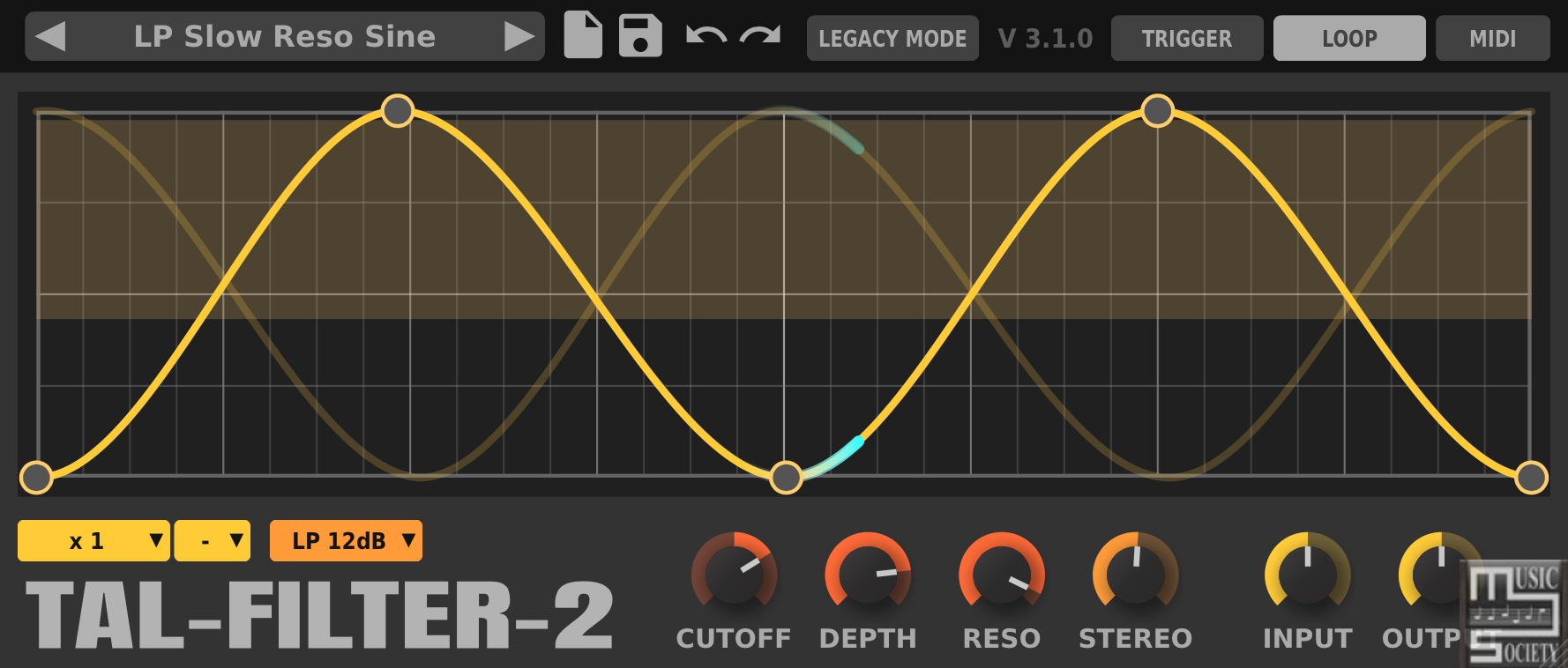The height and width of the screenshot is (668, 1568).
Task: Click the STEREO knob
Action: click(1136, 575)
